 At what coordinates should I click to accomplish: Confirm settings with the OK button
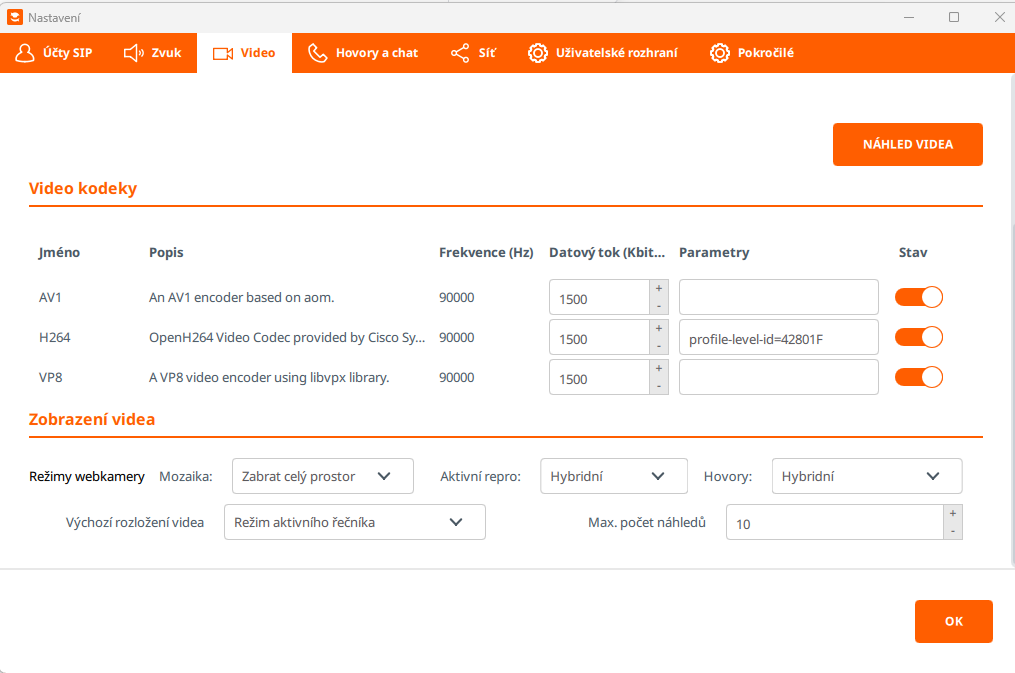pyautogui.click(x=953, y=621)
